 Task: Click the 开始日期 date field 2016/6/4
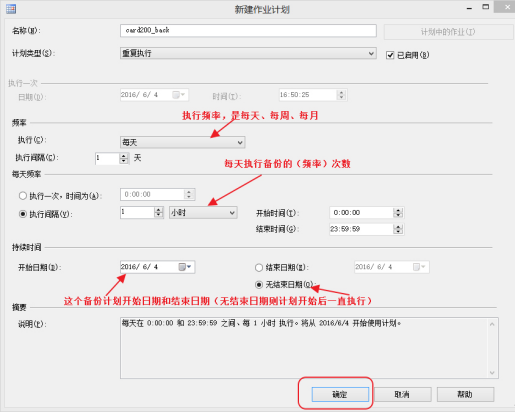[x=149, y=267]
